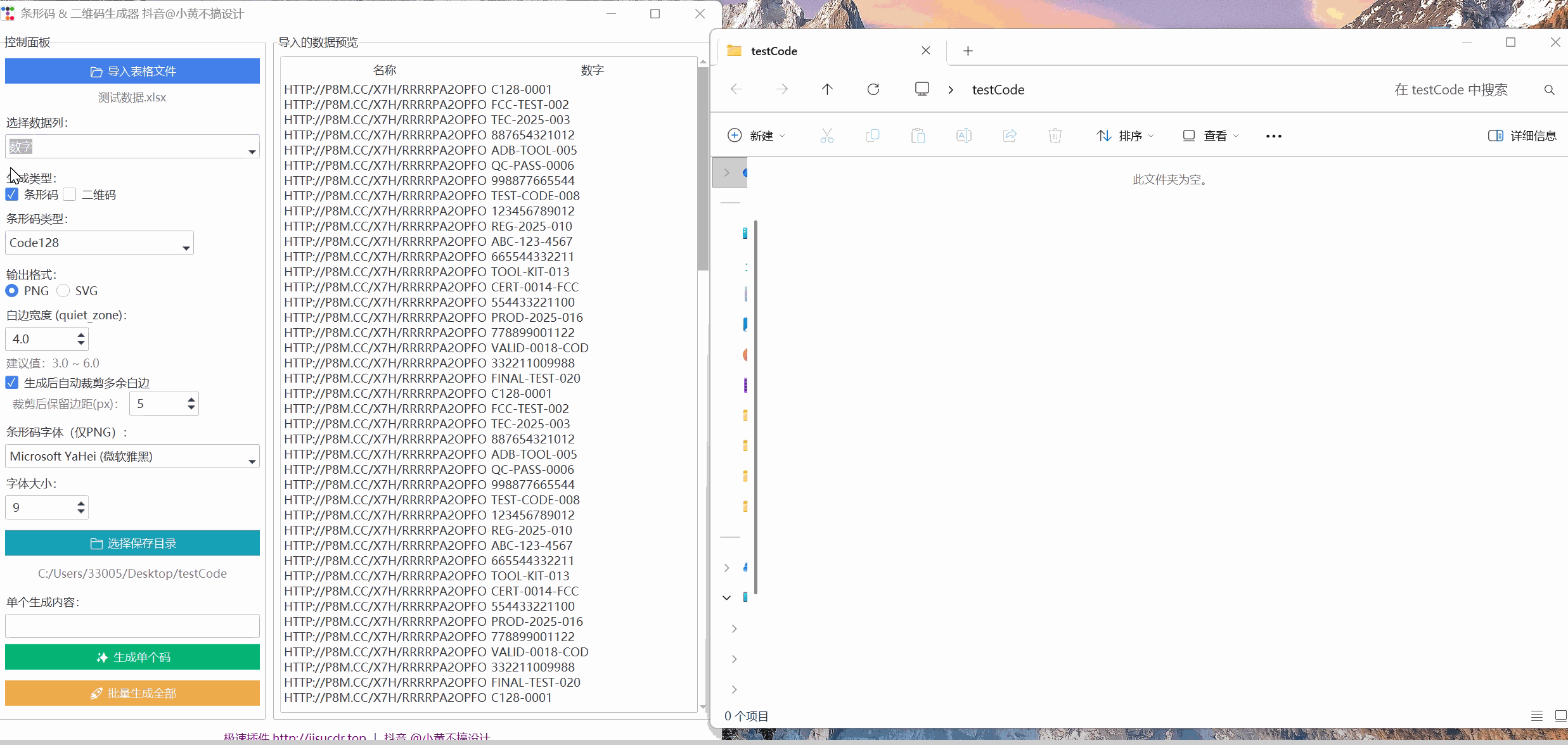Uncheck 生成后自动裁剪多余白边 option
This screenshot has width=1568, height=745.
coord(12,383)
